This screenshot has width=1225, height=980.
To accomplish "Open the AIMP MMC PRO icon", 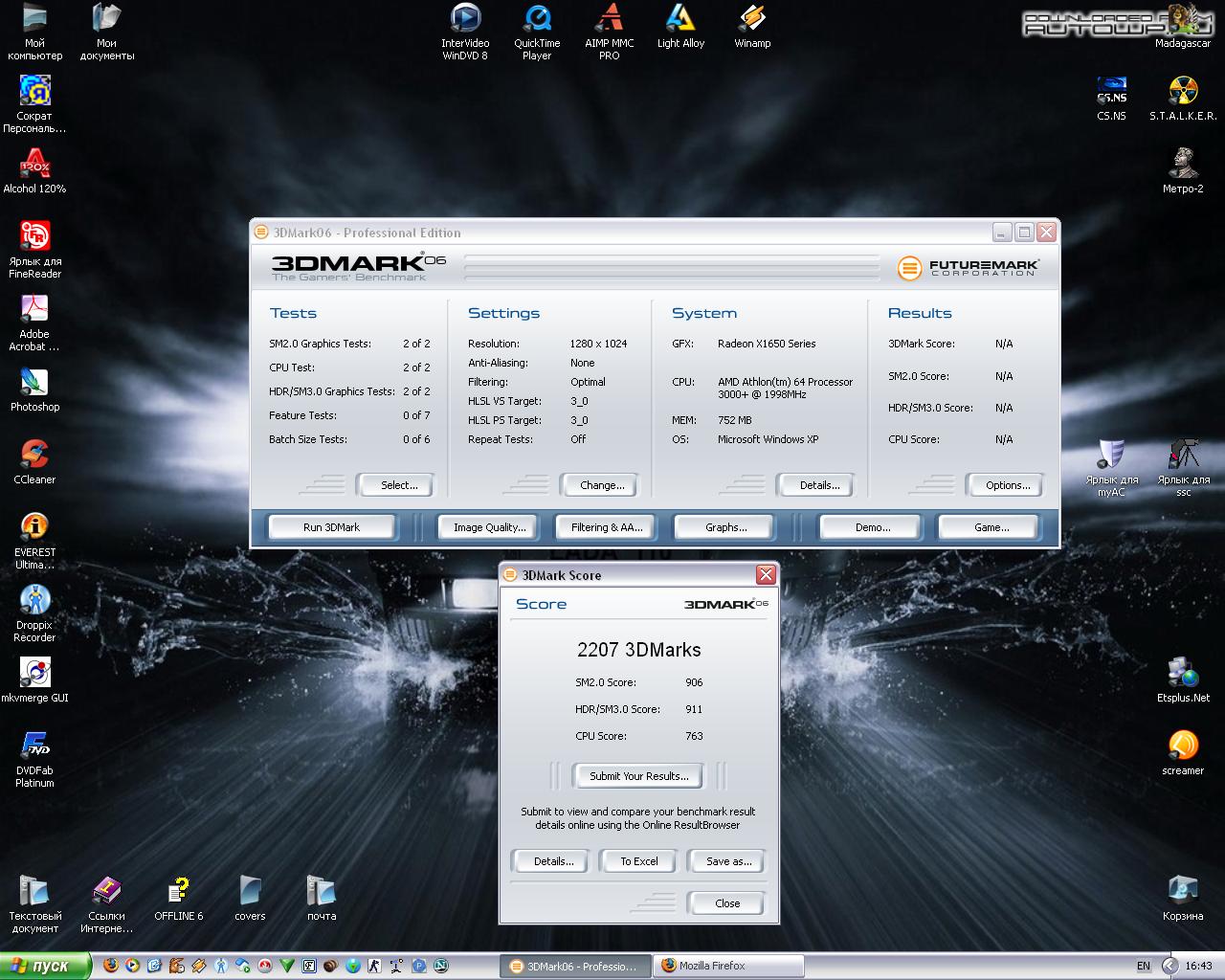I will point(609,19).
